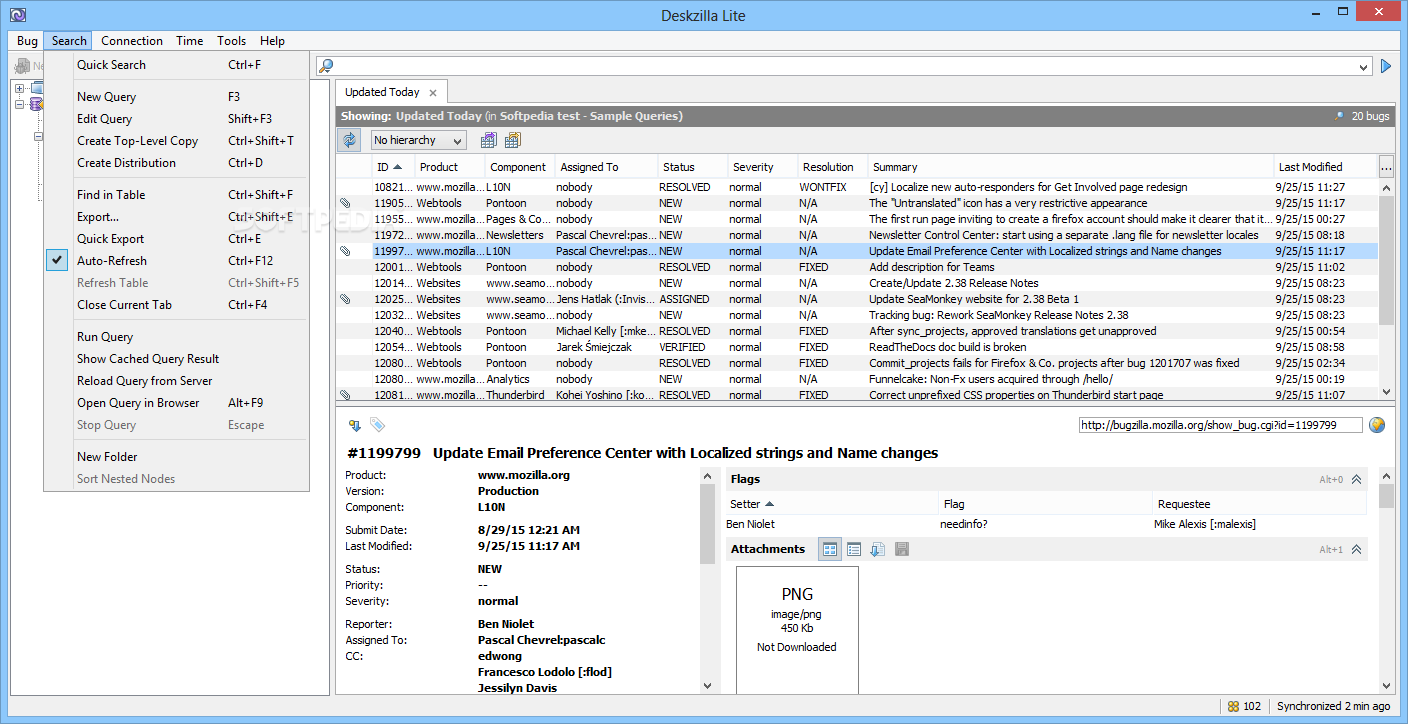Click Synchronized 2 min ago status
1408x724 pixels.
click(1333, 706)
